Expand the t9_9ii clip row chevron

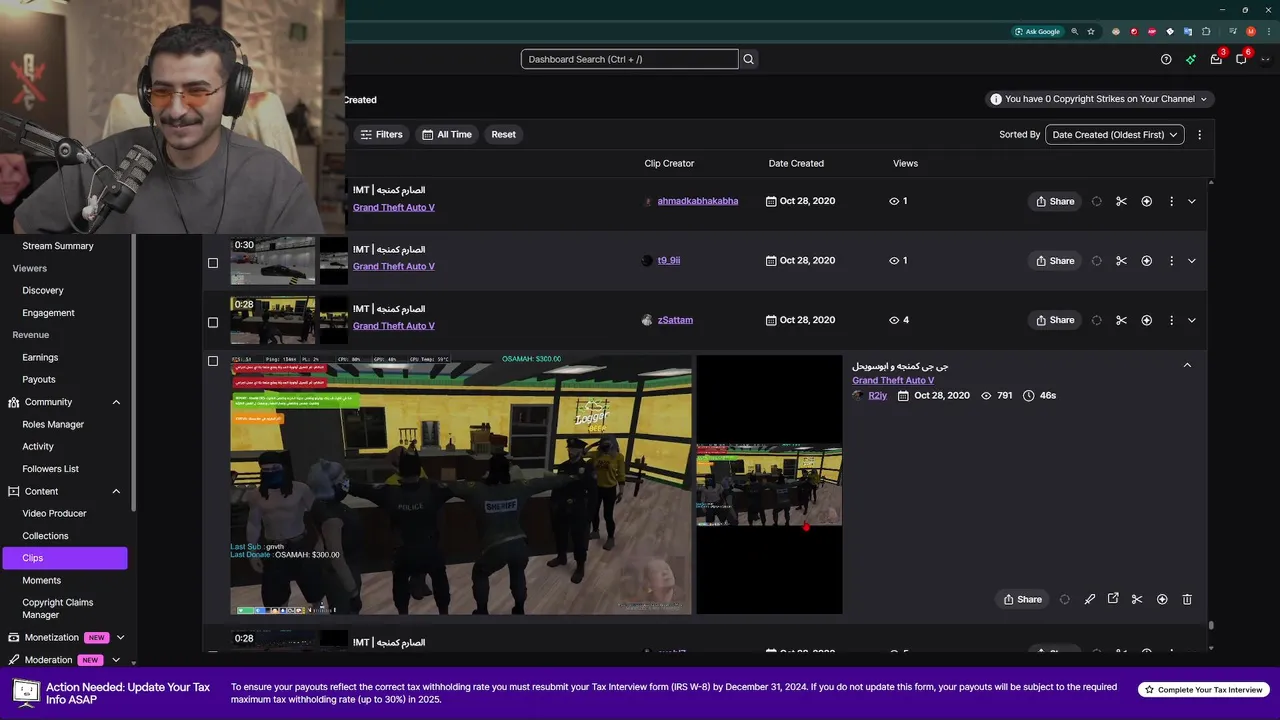coord(1192,261)
